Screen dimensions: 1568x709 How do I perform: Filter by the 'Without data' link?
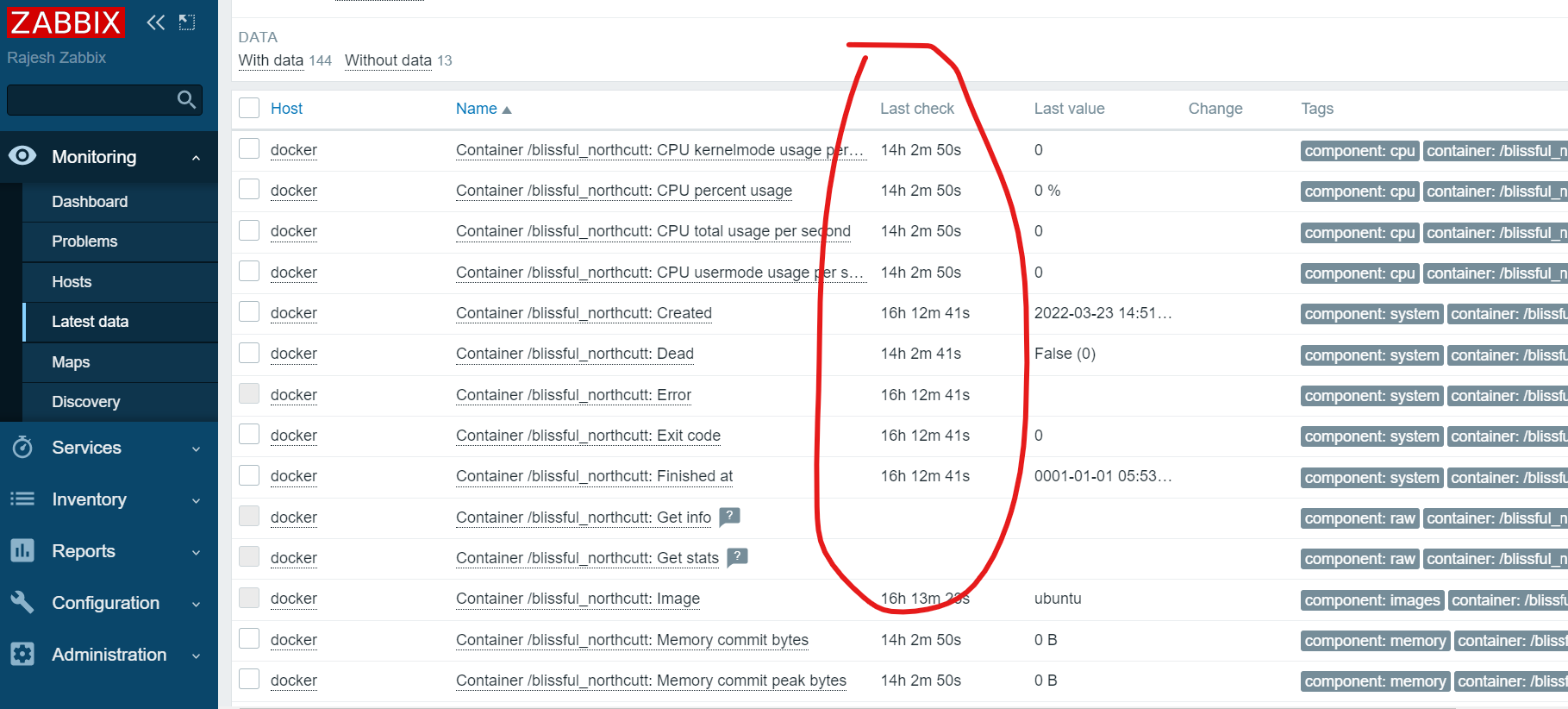pyautogui.click(x=388, y=60)
